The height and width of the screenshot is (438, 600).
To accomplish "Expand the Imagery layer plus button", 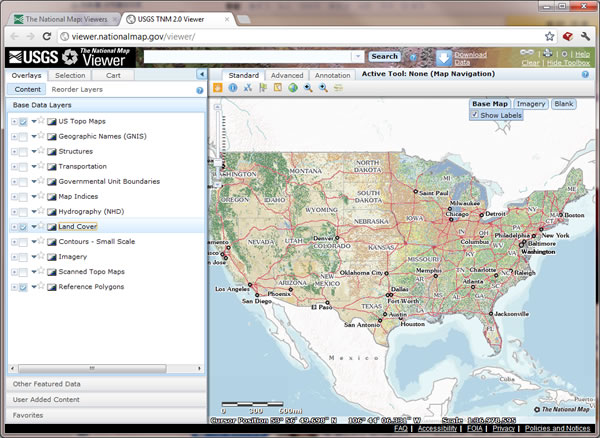I will coord(14,257).
